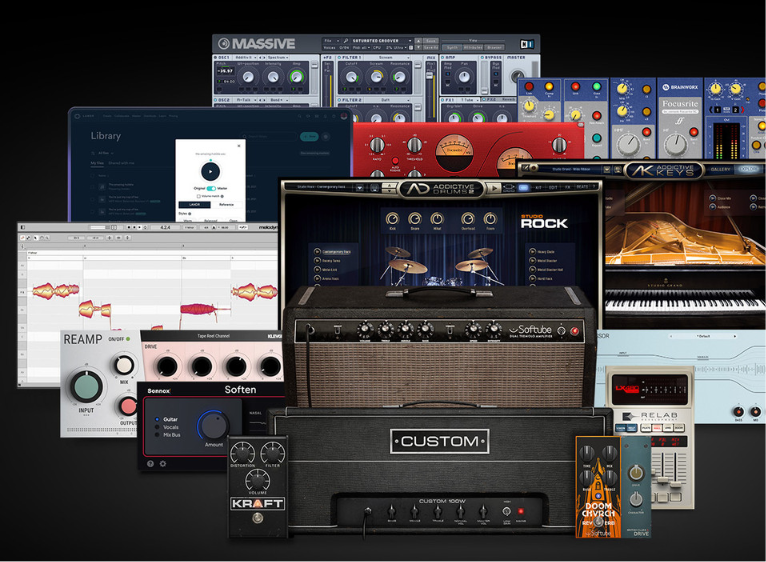Click the Volume knob on KRAFT pedal
766x562 pixels.
[x=257, y=479]
